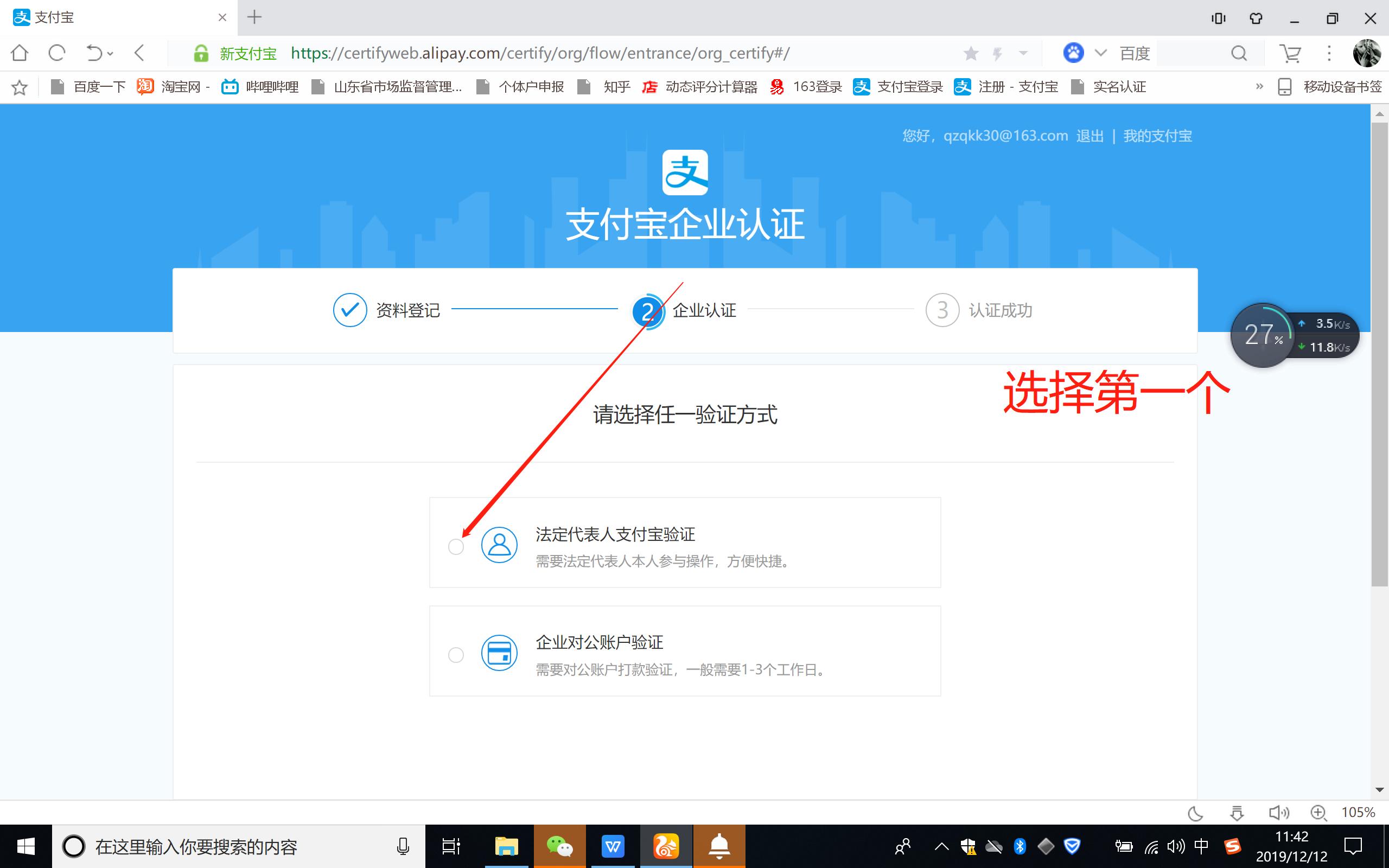
Task: Click the page vertical scrollbar
Action: coord(1379,353)
